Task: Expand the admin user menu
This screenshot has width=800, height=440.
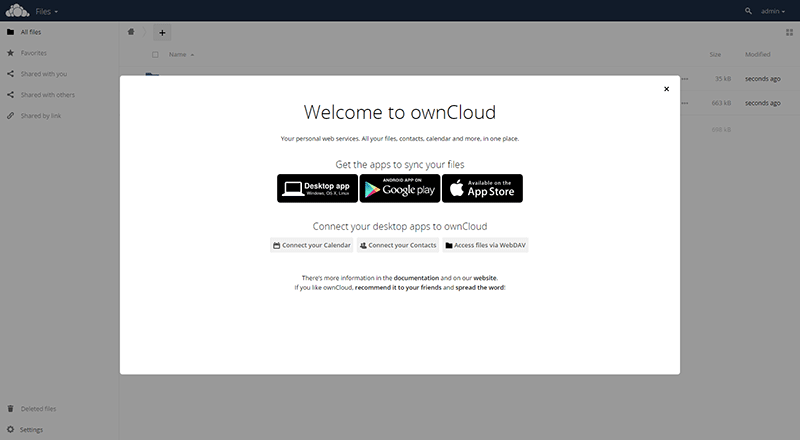Action: [x=772, y=11]
